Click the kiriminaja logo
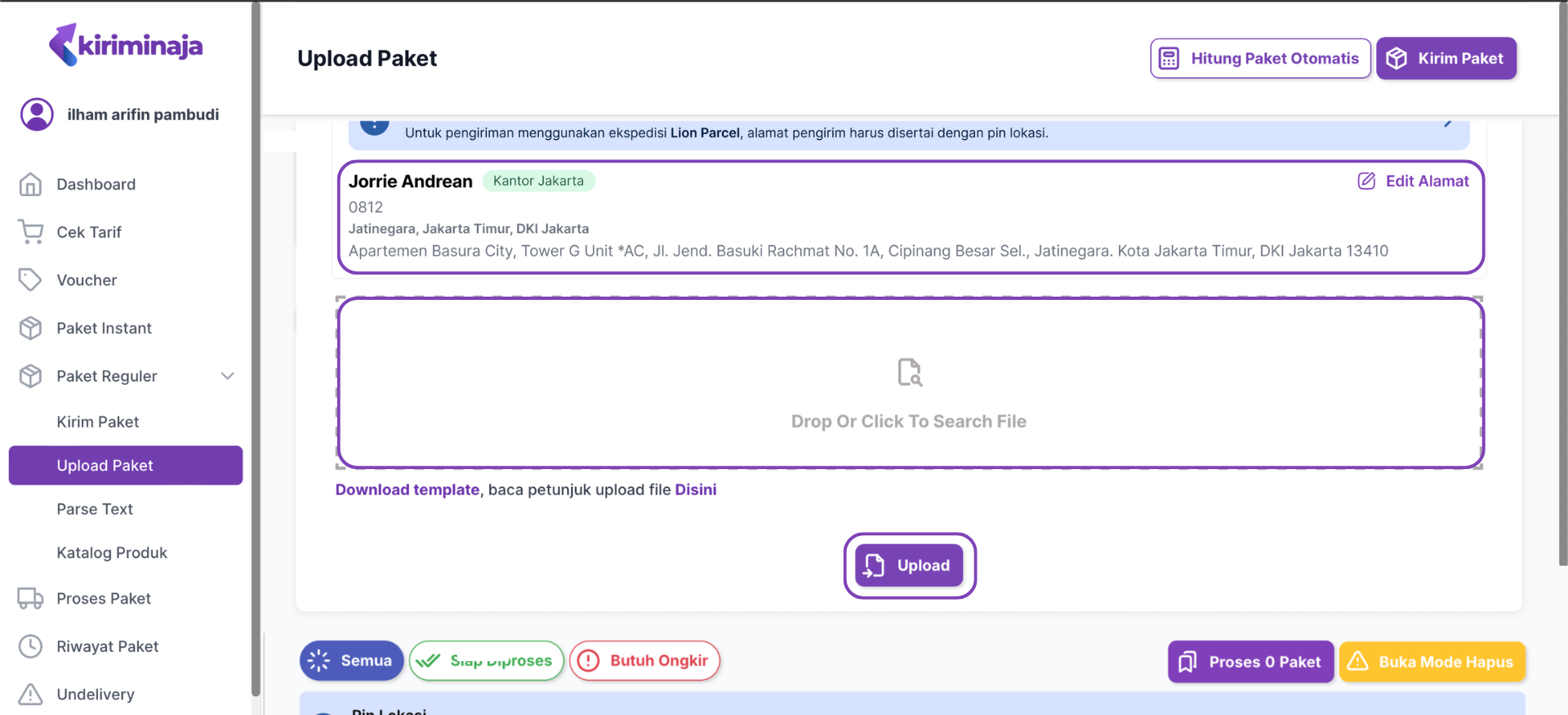1568x715 pixels. click(x=126, y=44)
